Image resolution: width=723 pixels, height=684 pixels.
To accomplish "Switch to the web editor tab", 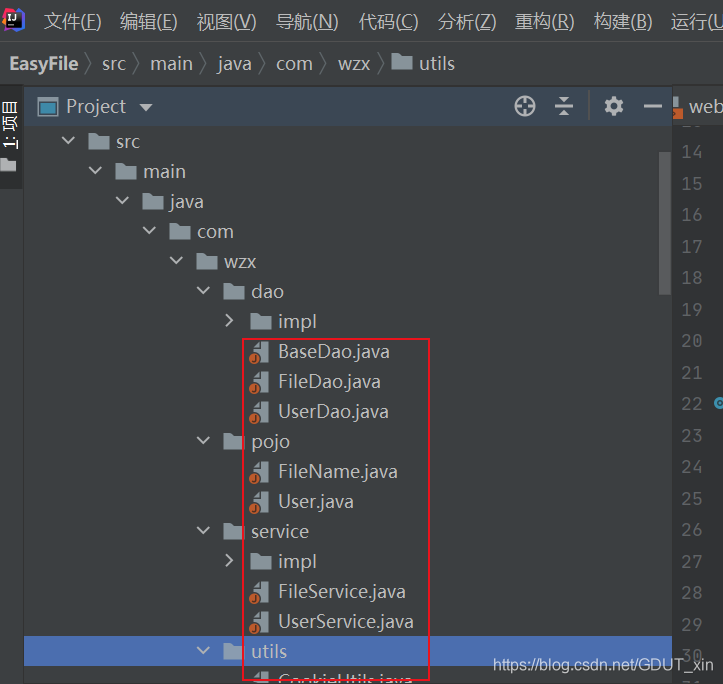I will pyautogui.click(x=698, y=107).
